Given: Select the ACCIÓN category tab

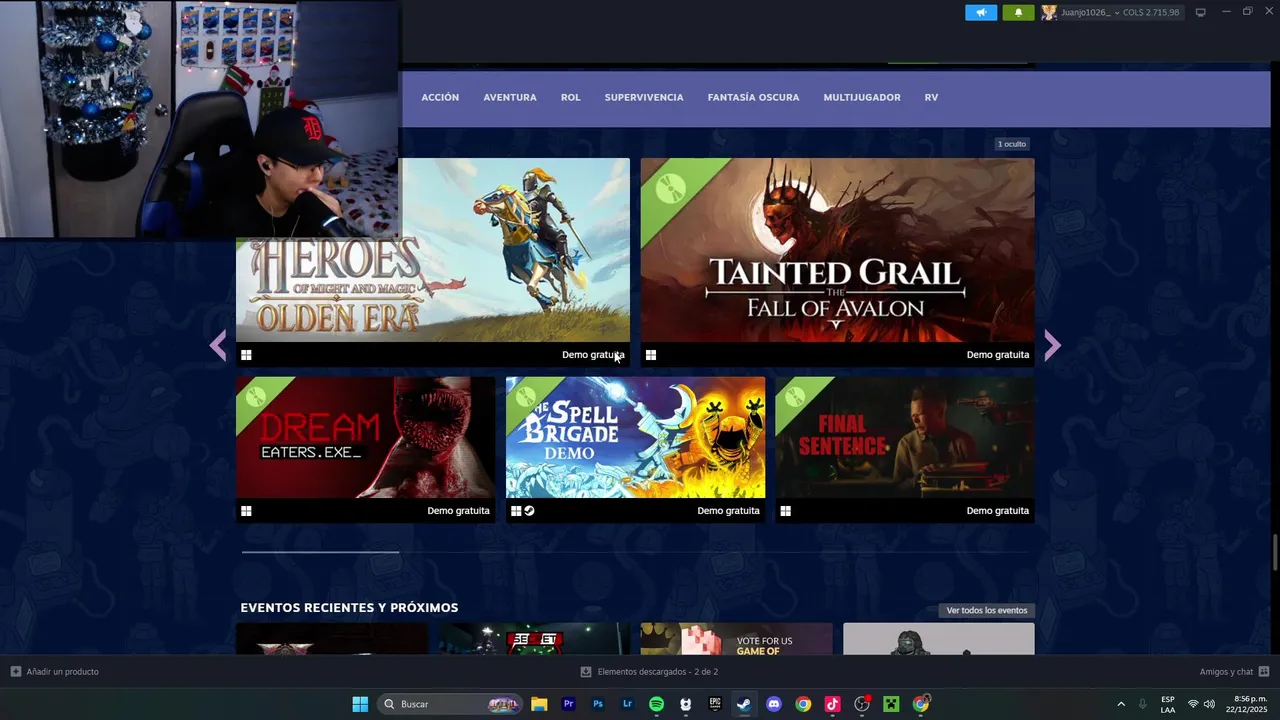Looking at the screenshot, I should (x=440, y=97).
